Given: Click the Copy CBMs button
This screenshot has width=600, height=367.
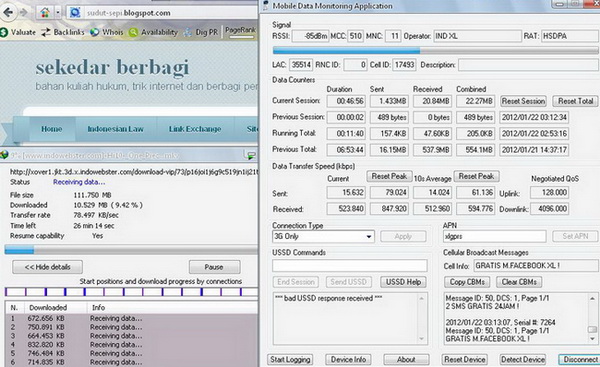Looking at the screenshot, I should [467, 282].
